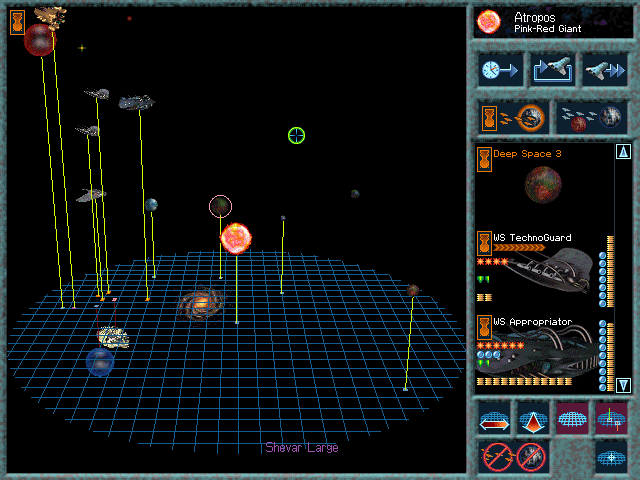The height and width of the screenshot is (480, 640).
Task: Select the WS TechnoGuard ship entry
Action: tap(545, 270)
